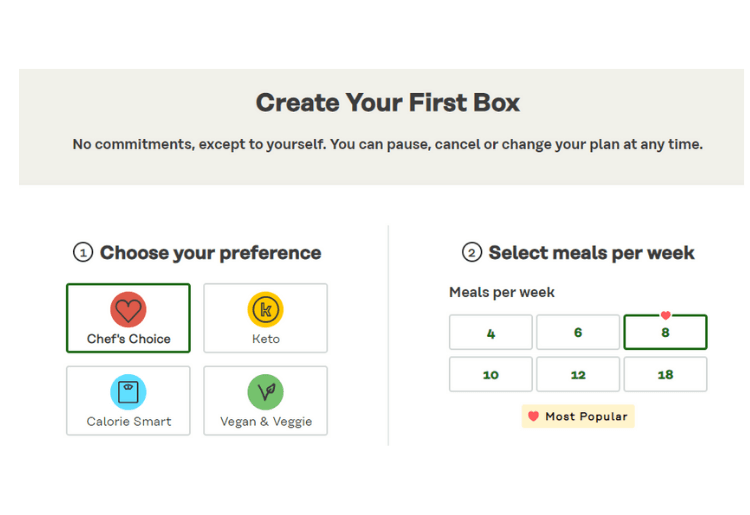The width and height of the screenshot is (750, 515).
Task: Select 18 meals per week
Action: click(665, 375)
